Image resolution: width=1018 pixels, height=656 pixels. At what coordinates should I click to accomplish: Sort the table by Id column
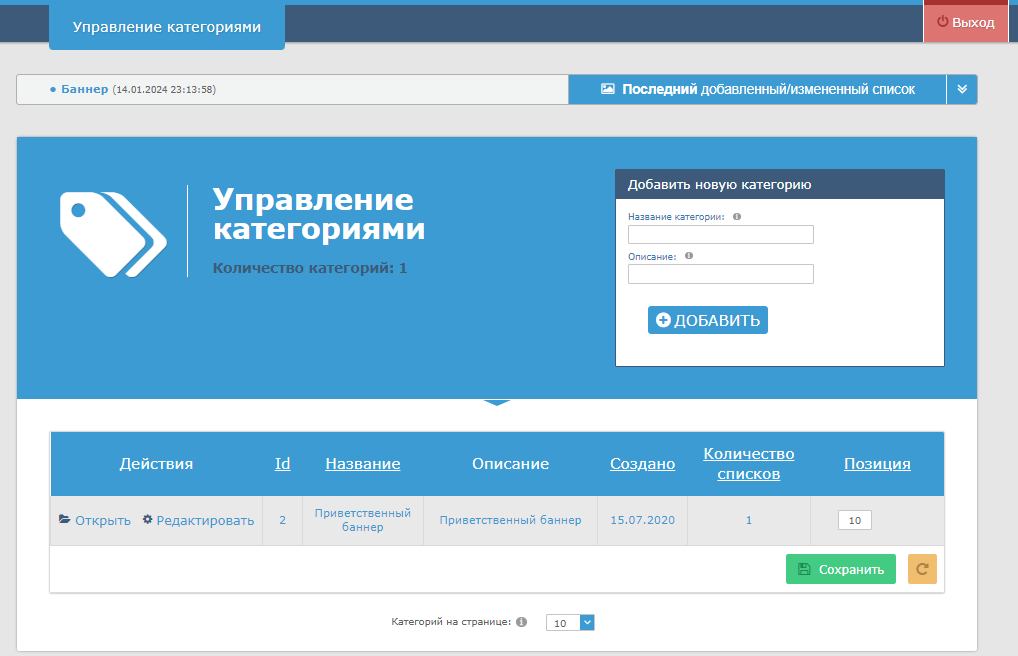(283, 464)
